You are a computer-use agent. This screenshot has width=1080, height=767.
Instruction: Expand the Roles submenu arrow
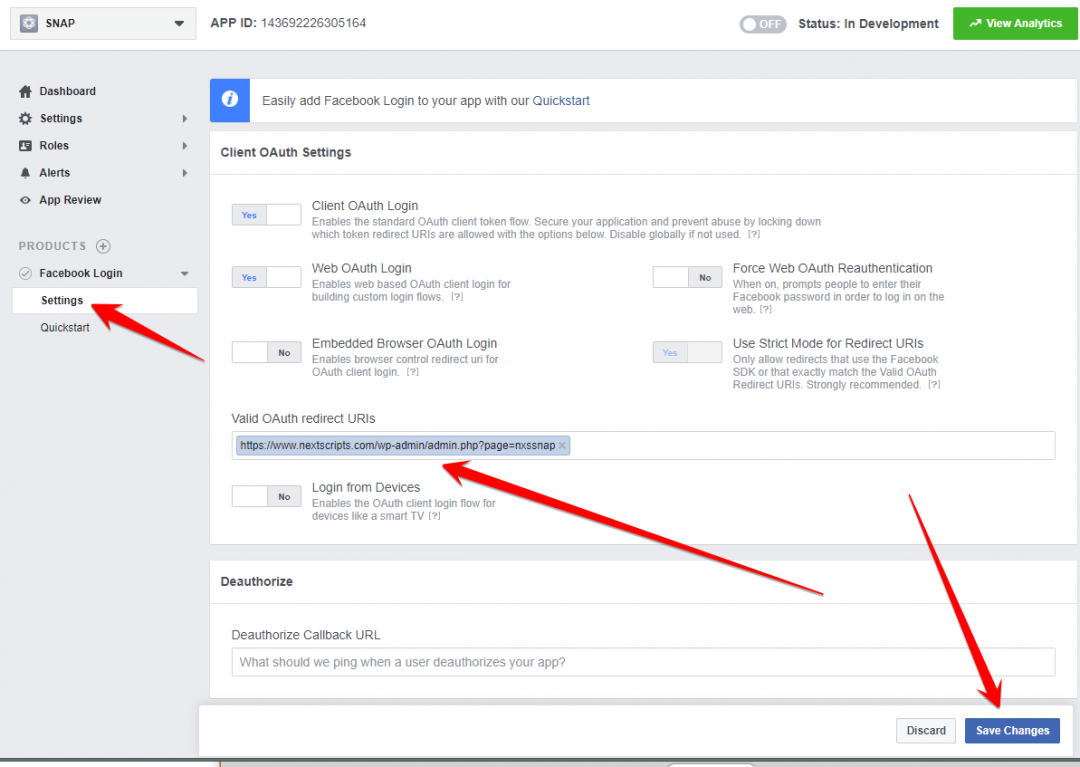[x=185, y=146]
